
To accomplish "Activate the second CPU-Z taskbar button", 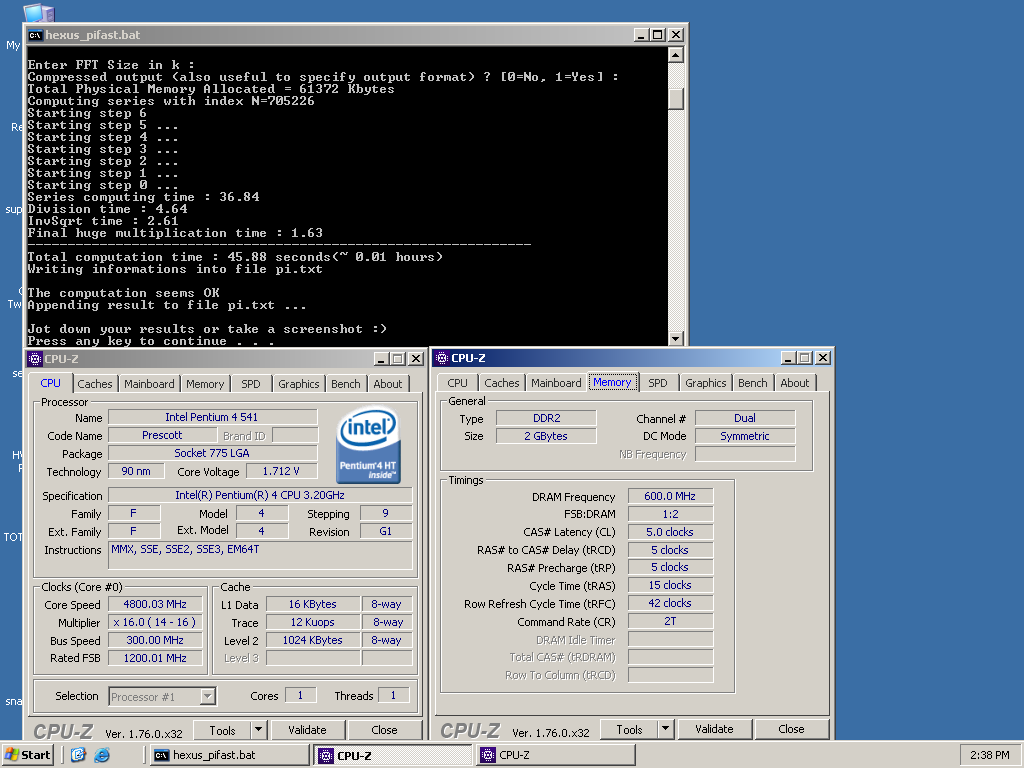I will (x=556, y=755).
